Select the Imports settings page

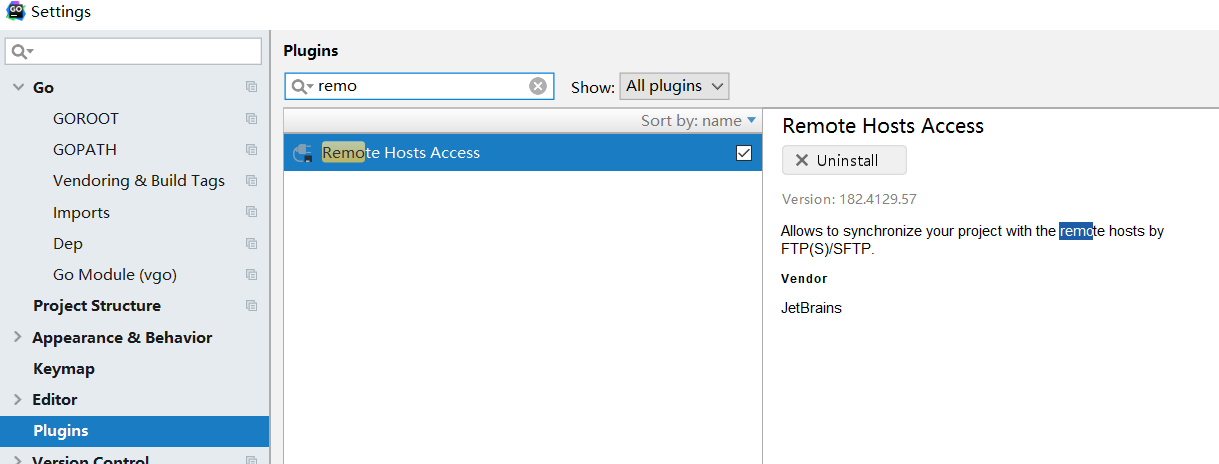[x=81, y=213]
